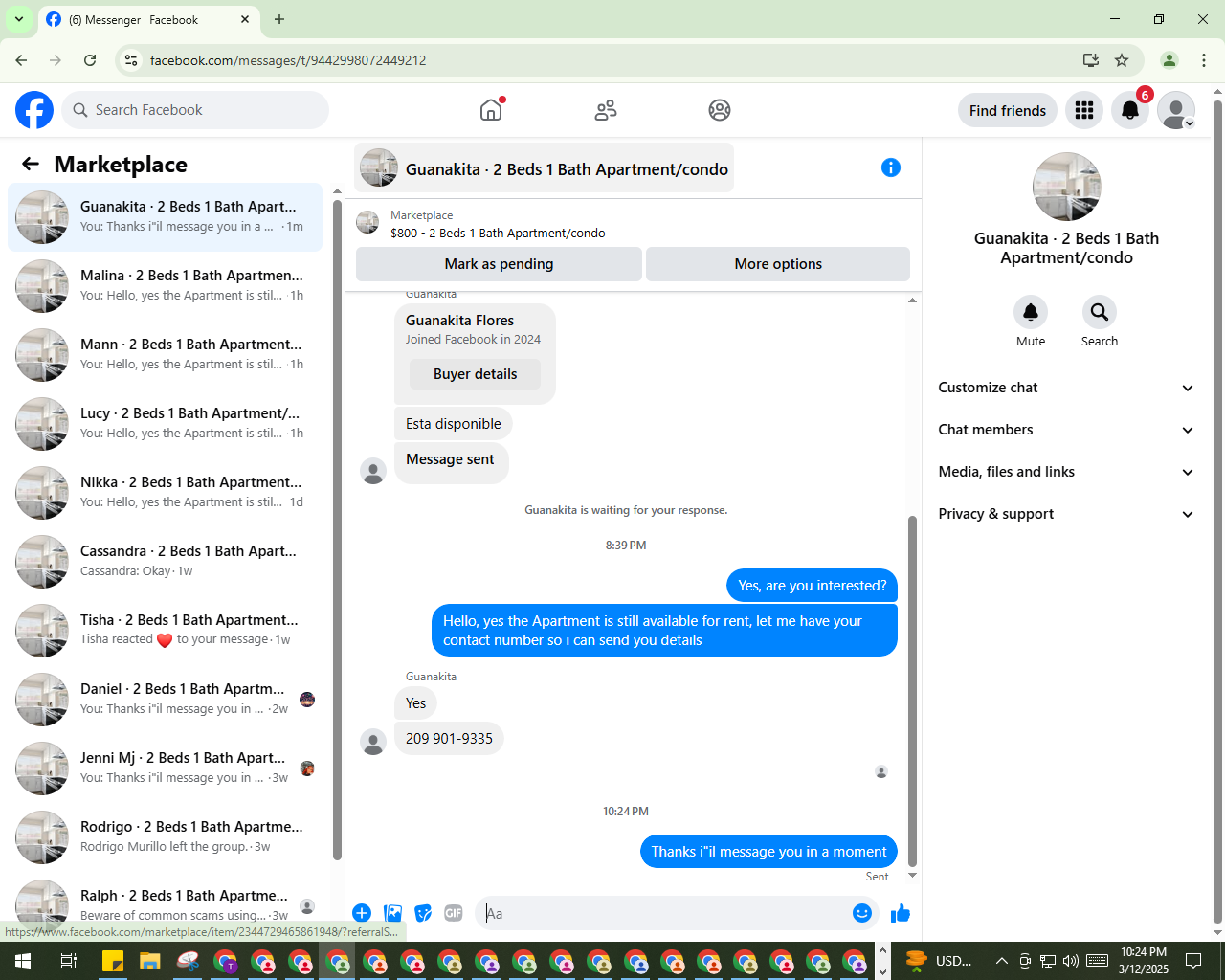
Task: Expand the Chat members section
Action: pos(1066,430)
